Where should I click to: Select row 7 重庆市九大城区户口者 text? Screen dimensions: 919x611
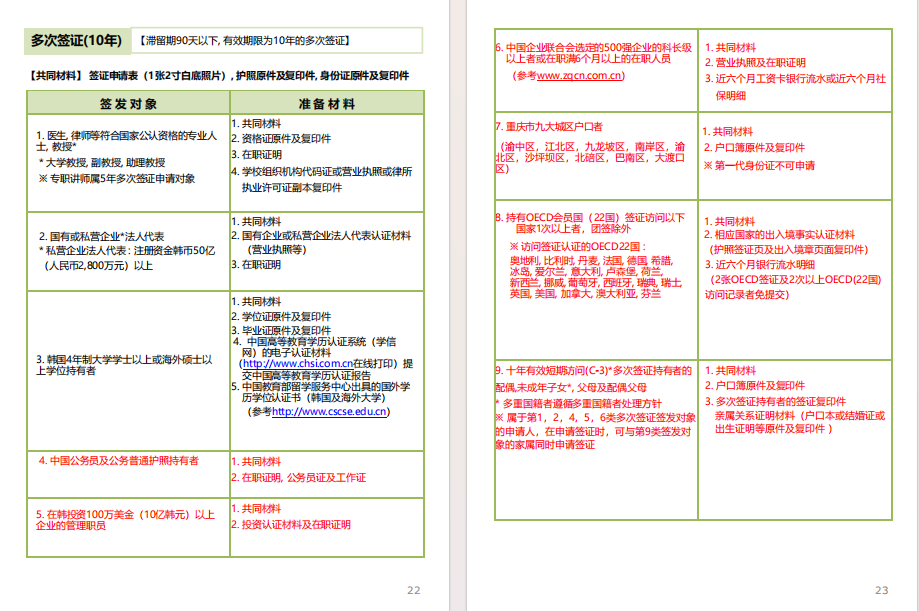pos(549,127)
